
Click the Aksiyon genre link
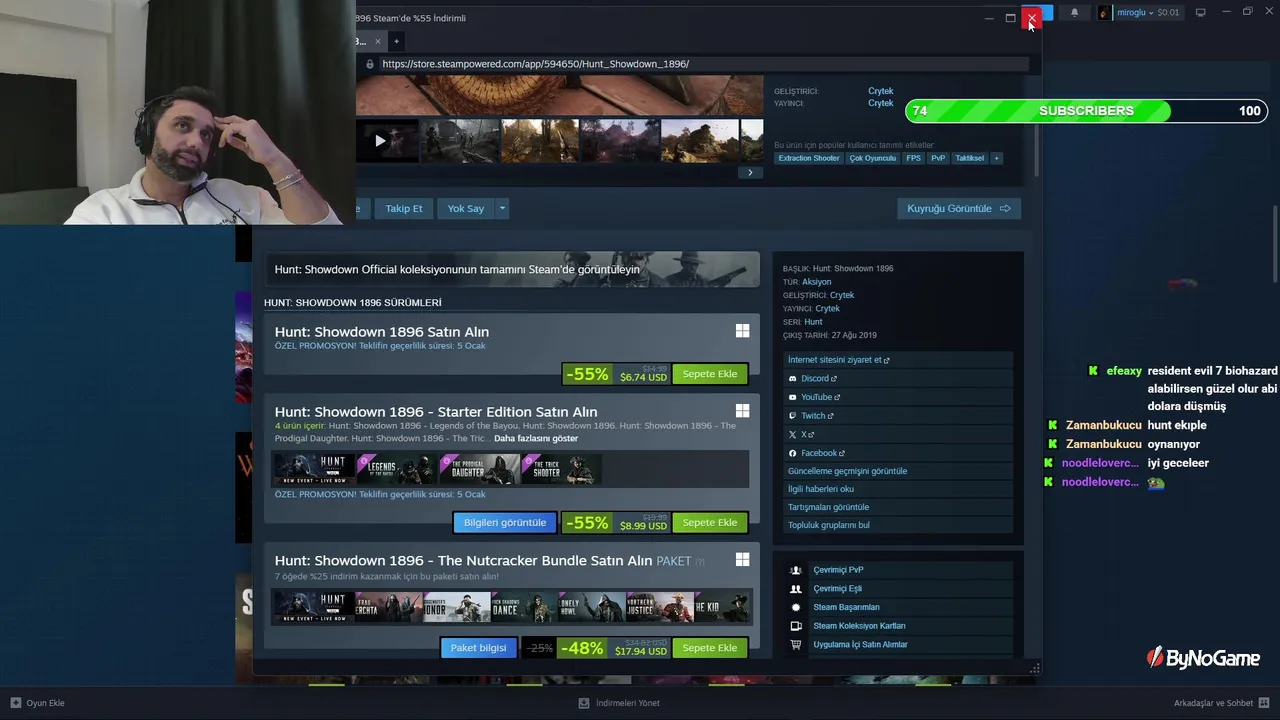tap(816, 282)
